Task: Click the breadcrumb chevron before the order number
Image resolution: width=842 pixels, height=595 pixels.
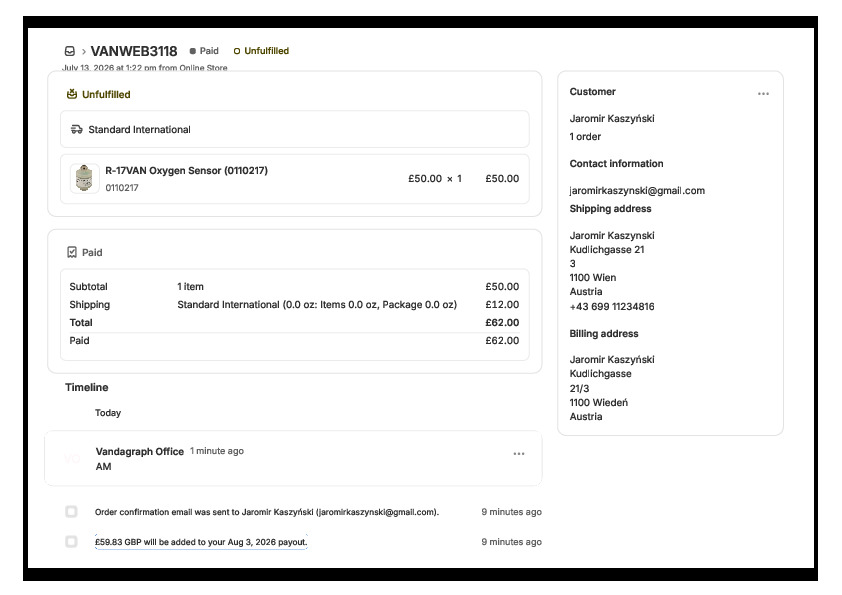Action: point(84,52)
